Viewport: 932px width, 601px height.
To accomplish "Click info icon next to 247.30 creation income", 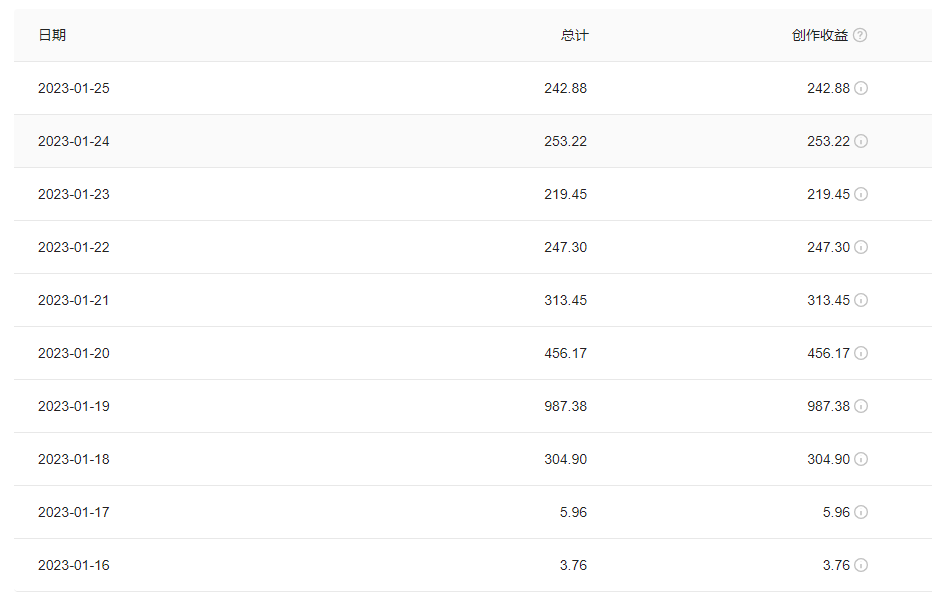I will pos(861,247).
